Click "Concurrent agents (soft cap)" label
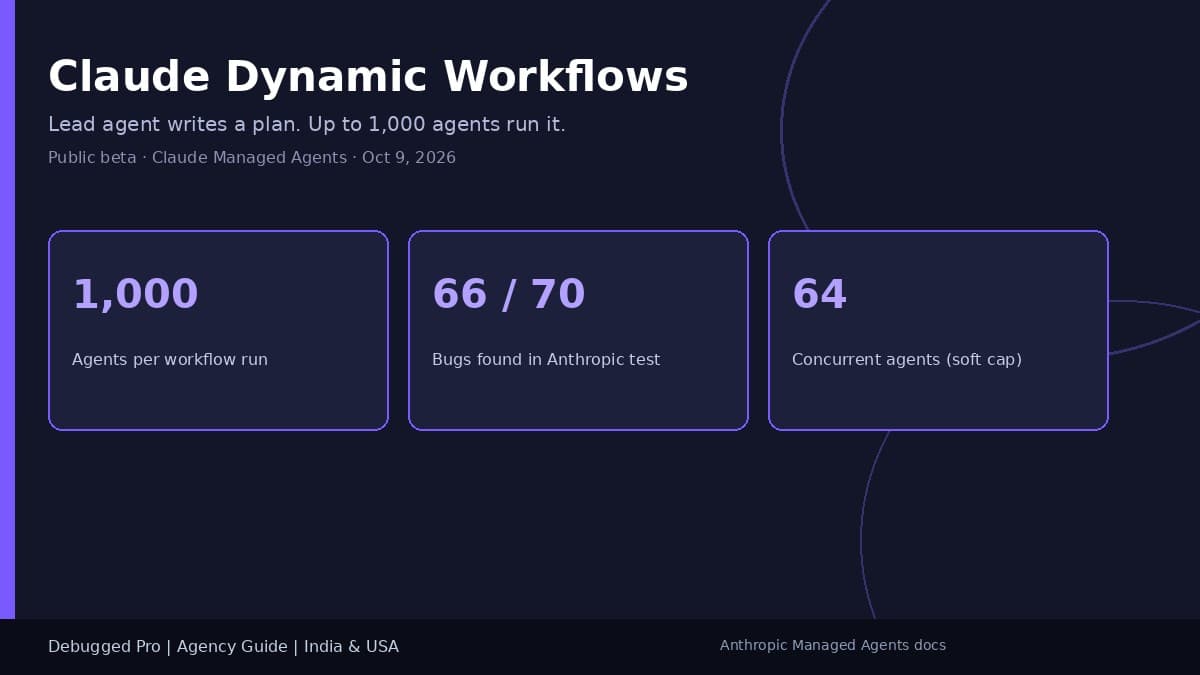This screenshot has height=675, width=1200. 907,359
